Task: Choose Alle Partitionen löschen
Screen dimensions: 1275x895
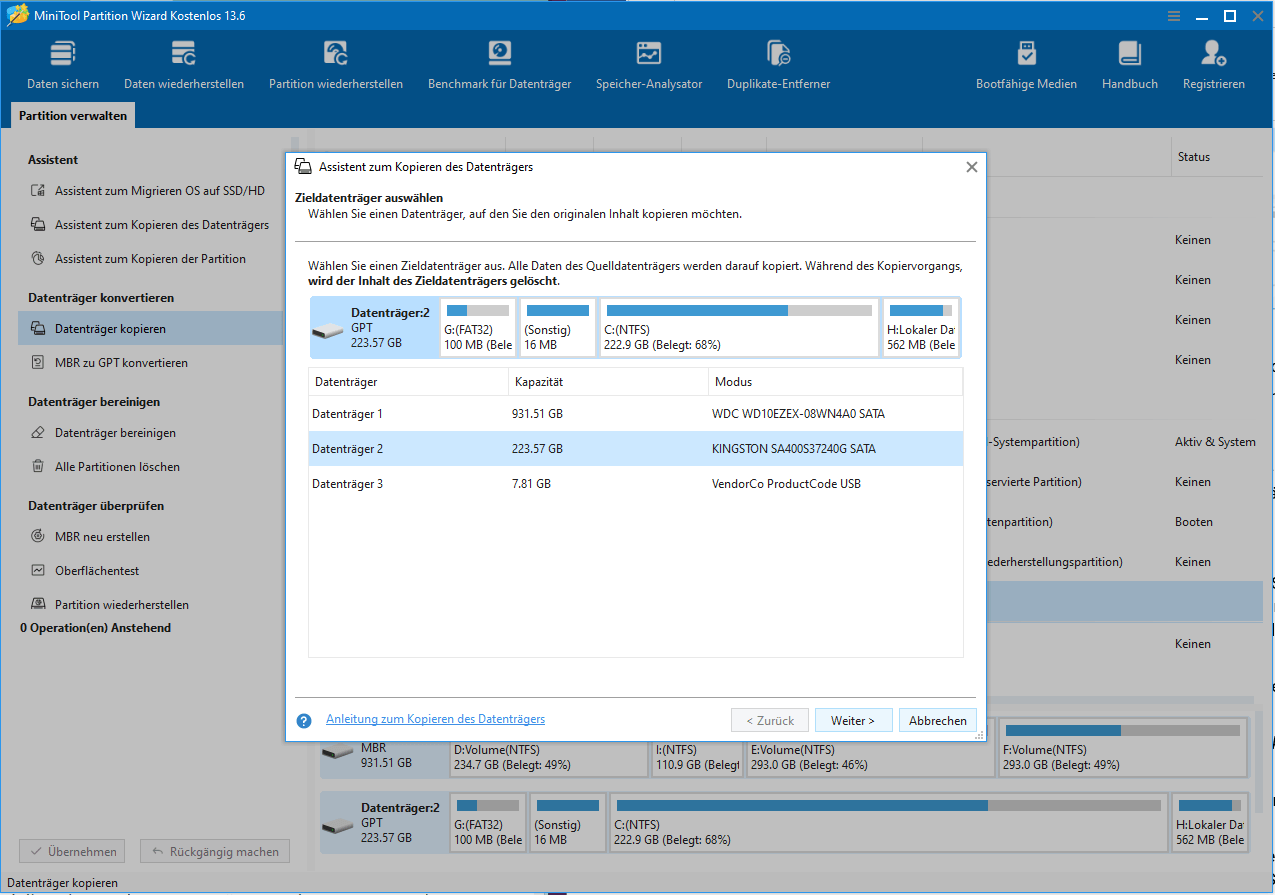Action: click(117, 467)
